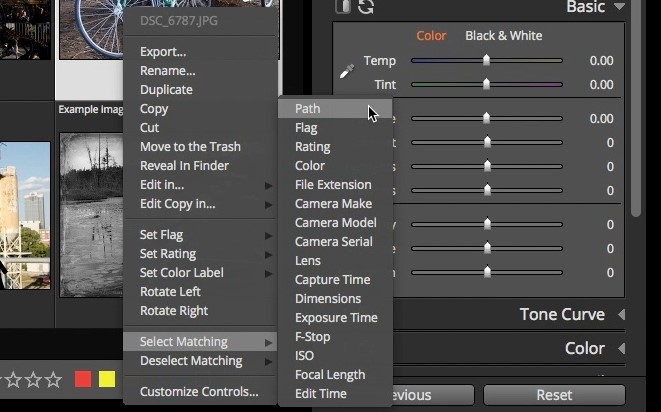
Task: Click the Temp slider handle
Action: pyautogui.click(x=487, y=61)
